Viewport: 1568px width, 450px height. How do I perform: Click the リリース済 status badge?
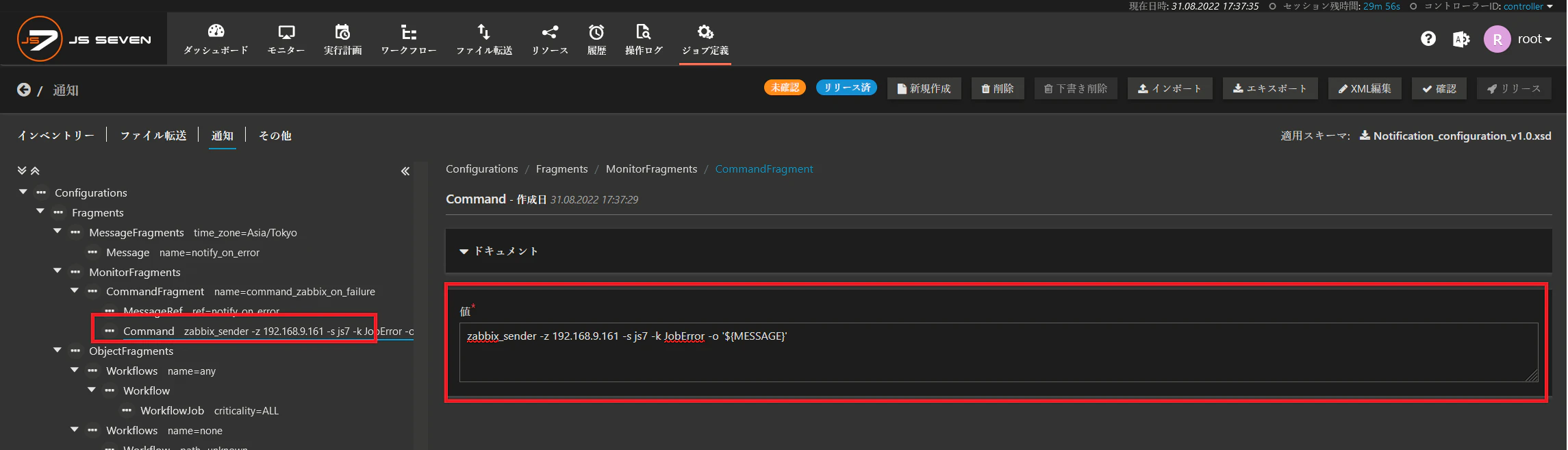(847, 88)
